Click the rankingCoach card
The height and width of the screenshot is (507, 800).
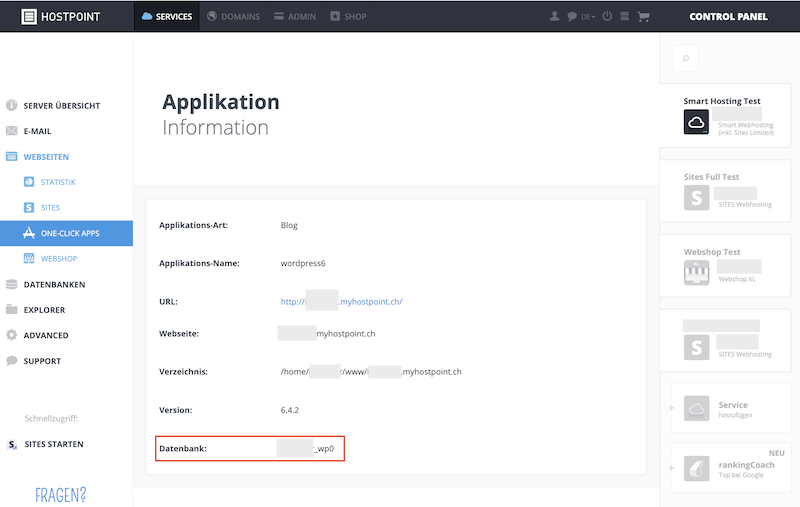tap(731, 468)
